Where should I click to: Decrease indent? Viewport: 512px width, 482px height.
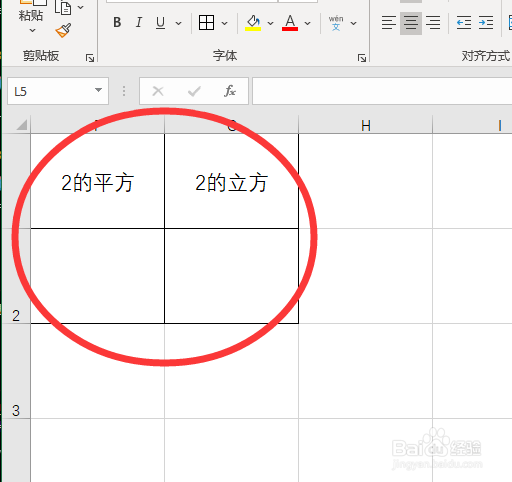(x=464, y=23)
